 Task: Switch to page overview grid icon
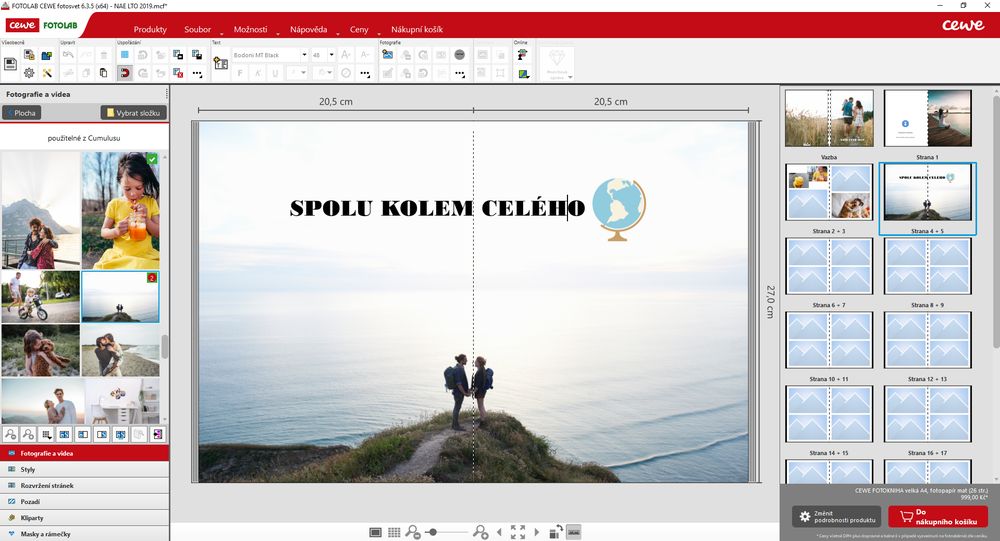pos(394,532)
